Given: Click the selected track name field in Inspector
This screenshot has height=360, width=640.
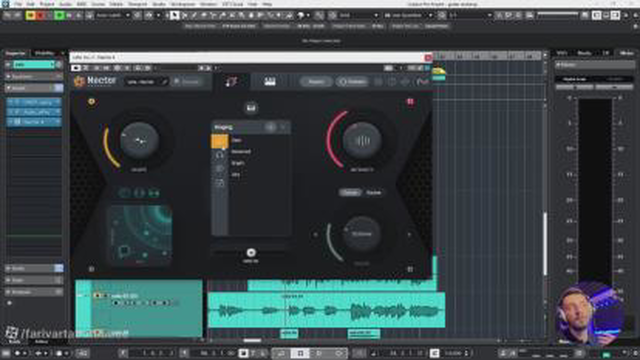Looking at the screenshot, I should click(x=33, y=64).
